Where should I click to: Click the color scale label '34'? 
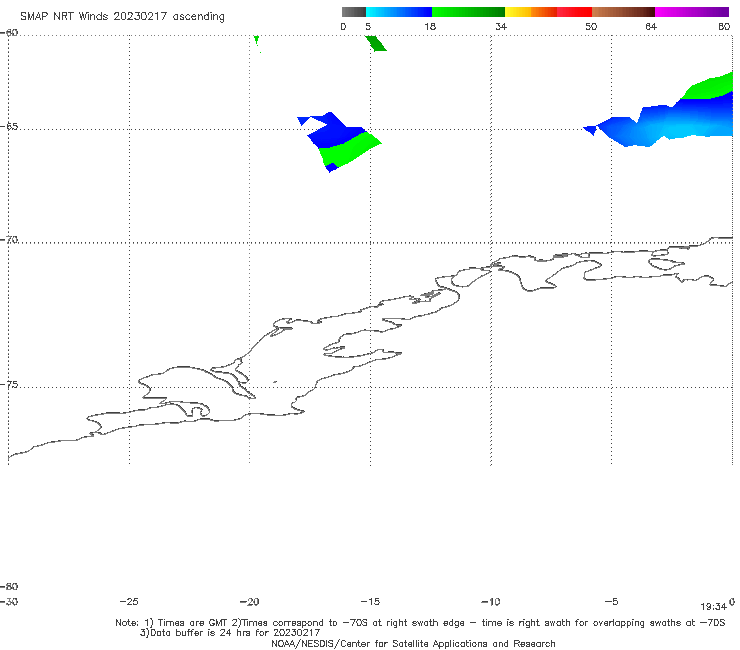[x=501, y=26]
